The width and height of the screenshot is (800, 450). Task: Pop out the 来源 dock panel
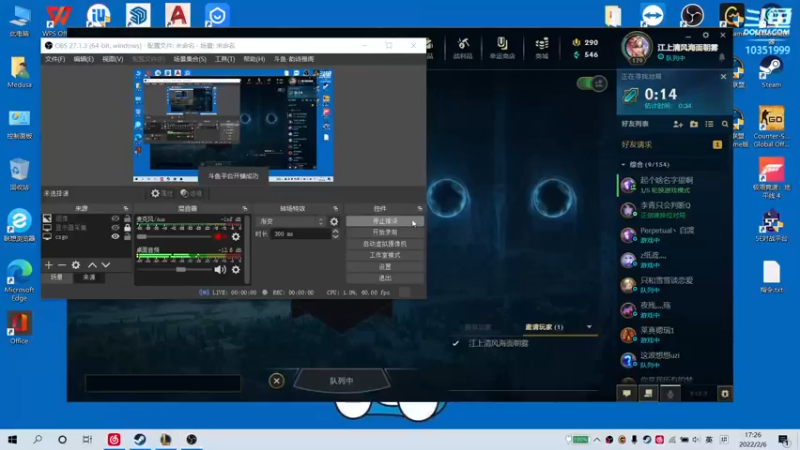point(126,209)
